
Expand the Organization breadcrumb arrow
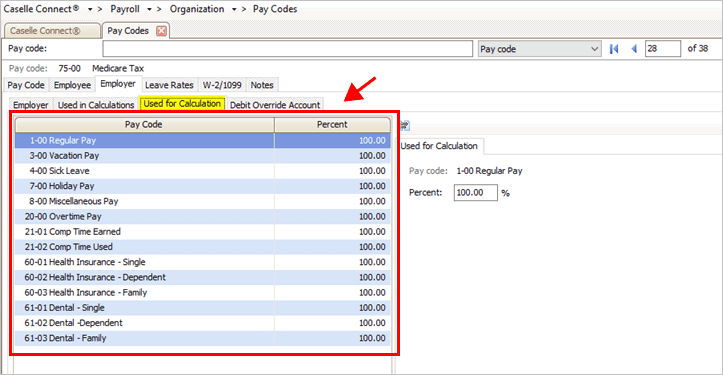[234, 9]
